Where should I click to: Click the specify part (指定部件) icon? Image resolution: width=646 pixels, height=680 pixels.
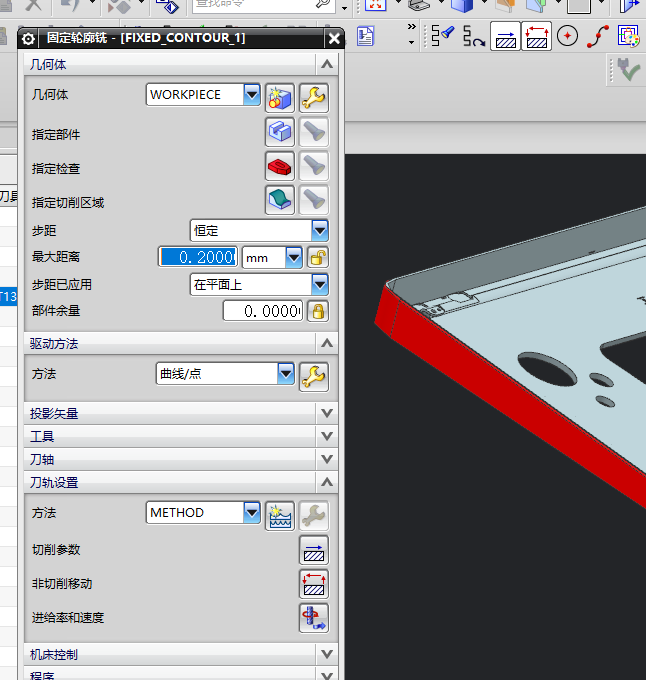click(x=280, y=131)
